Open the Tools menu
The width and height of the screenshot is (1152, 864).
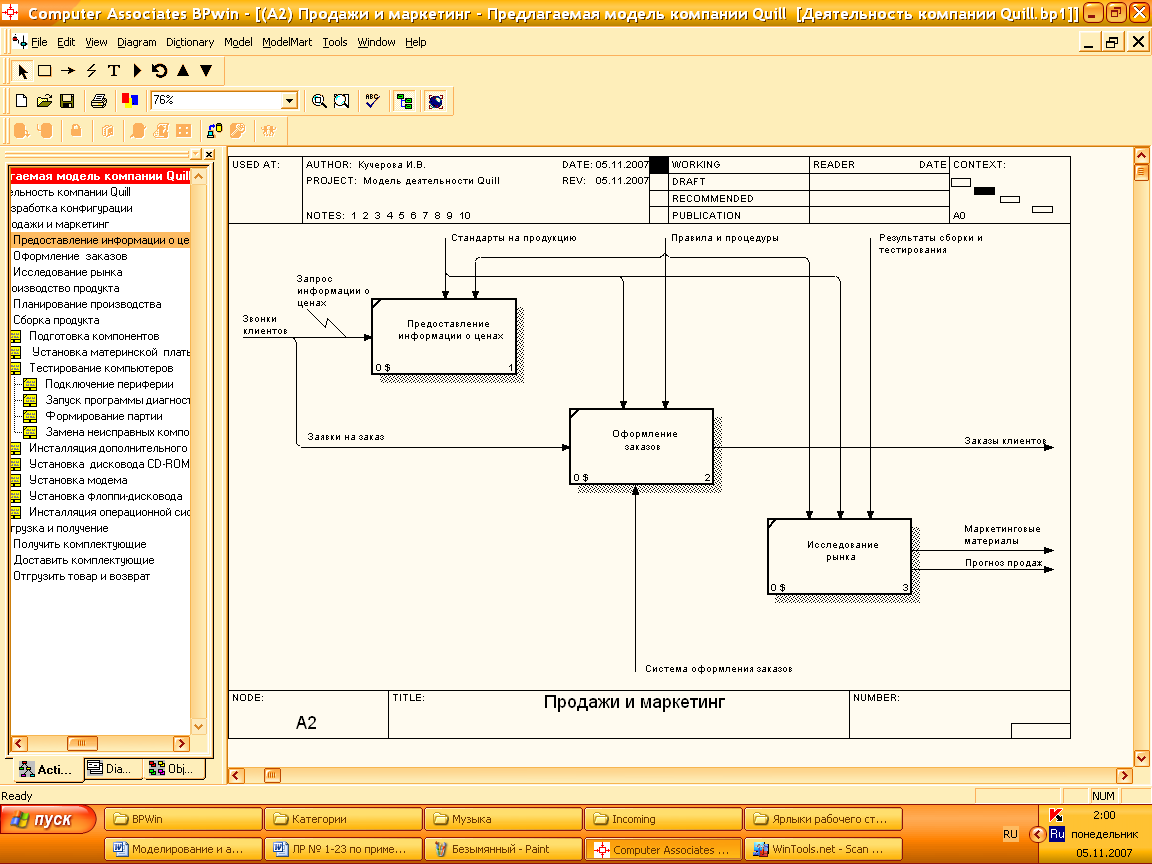pos(334,42)
